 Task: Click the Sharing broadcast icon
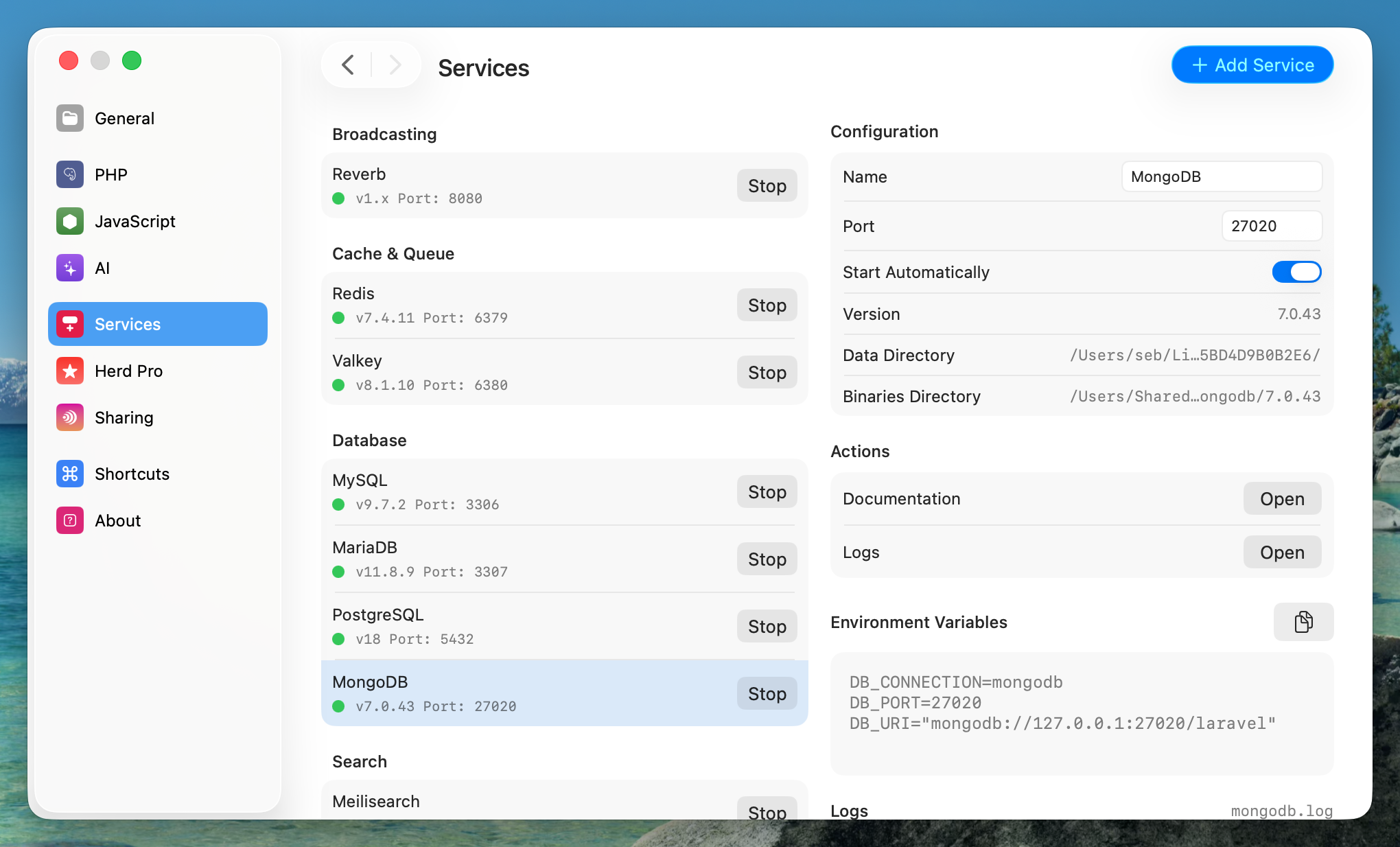(70, 417)
